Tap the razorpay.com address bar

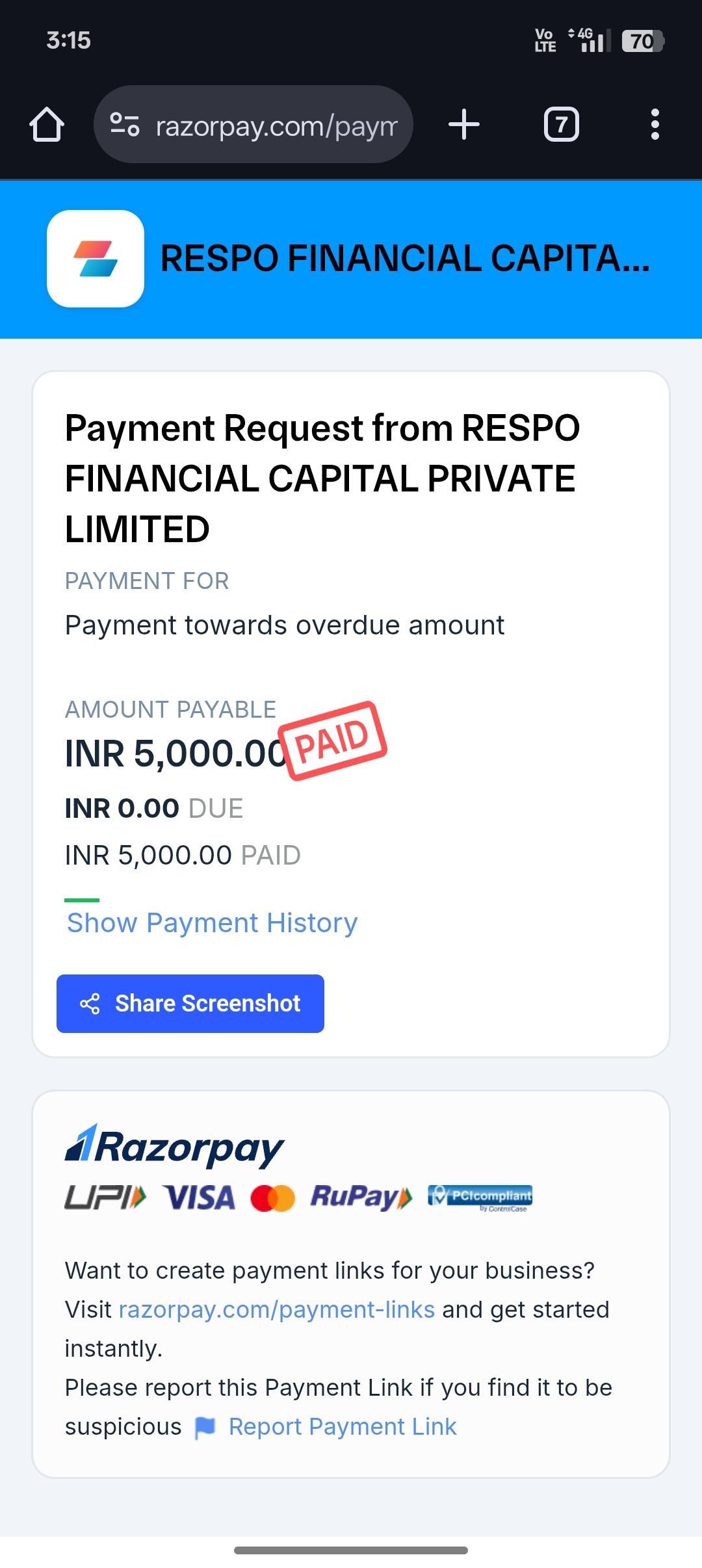[276, 125]
